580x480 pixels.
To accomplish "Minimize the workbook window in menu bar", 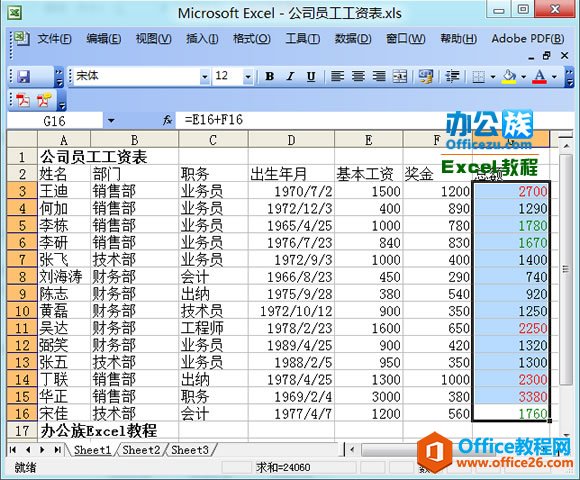I will pyautogui.click(x=531, y=57).
